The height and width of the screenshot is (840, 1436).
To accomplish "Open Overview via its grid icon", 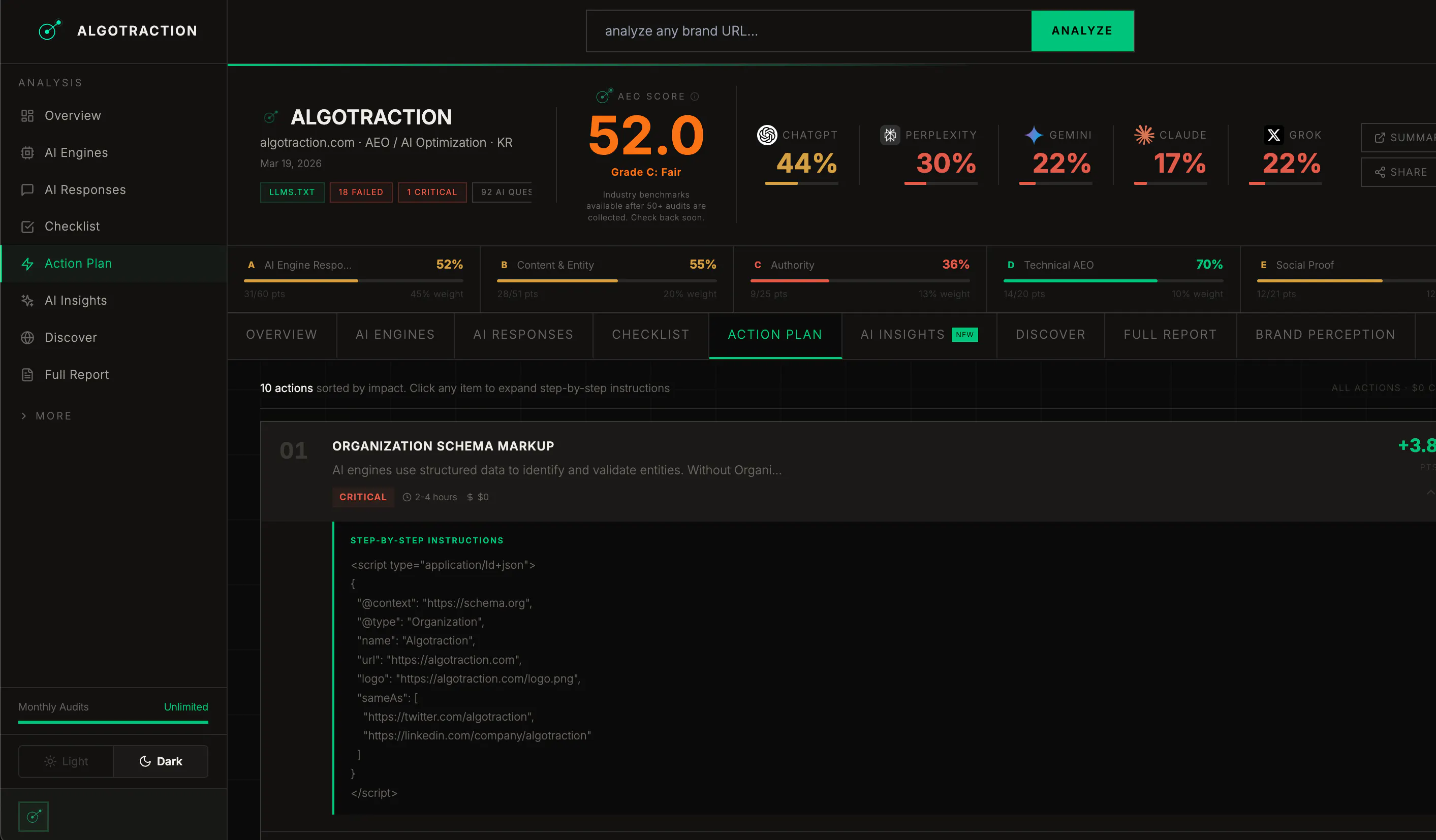I will point(27,116).
